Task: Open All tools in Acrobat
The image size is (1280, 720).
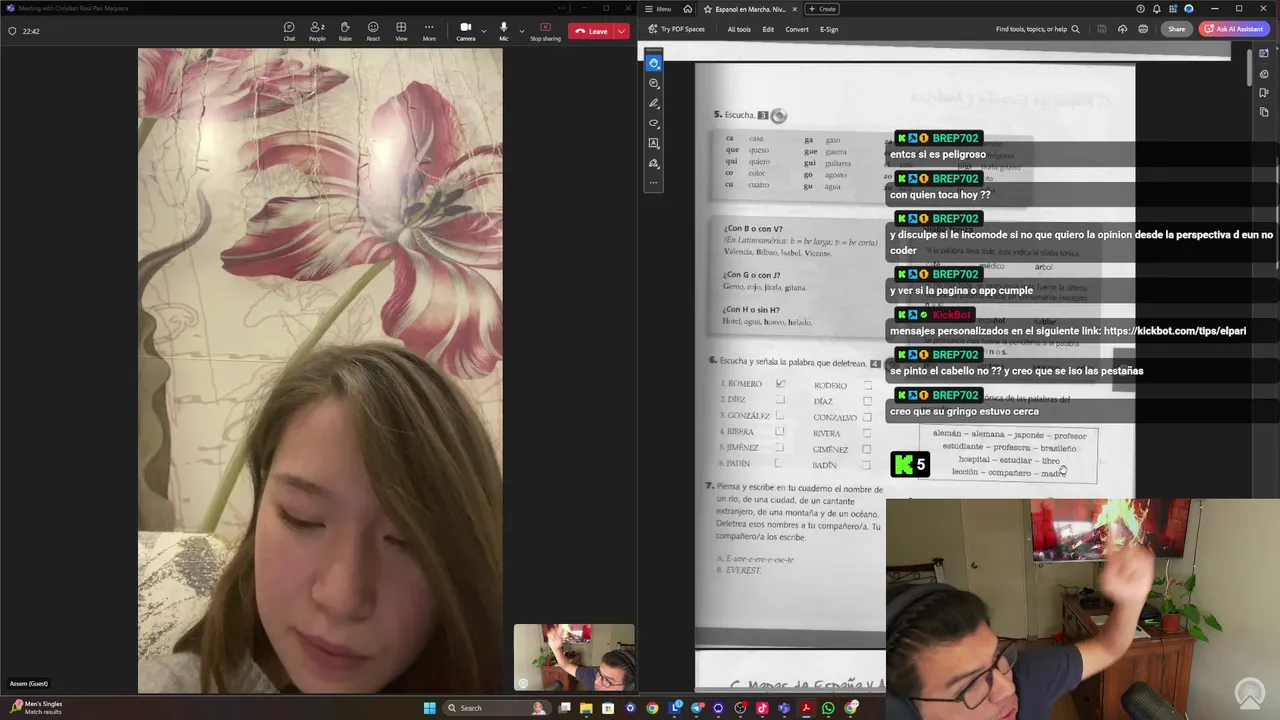Action: [x=739, y=29]
